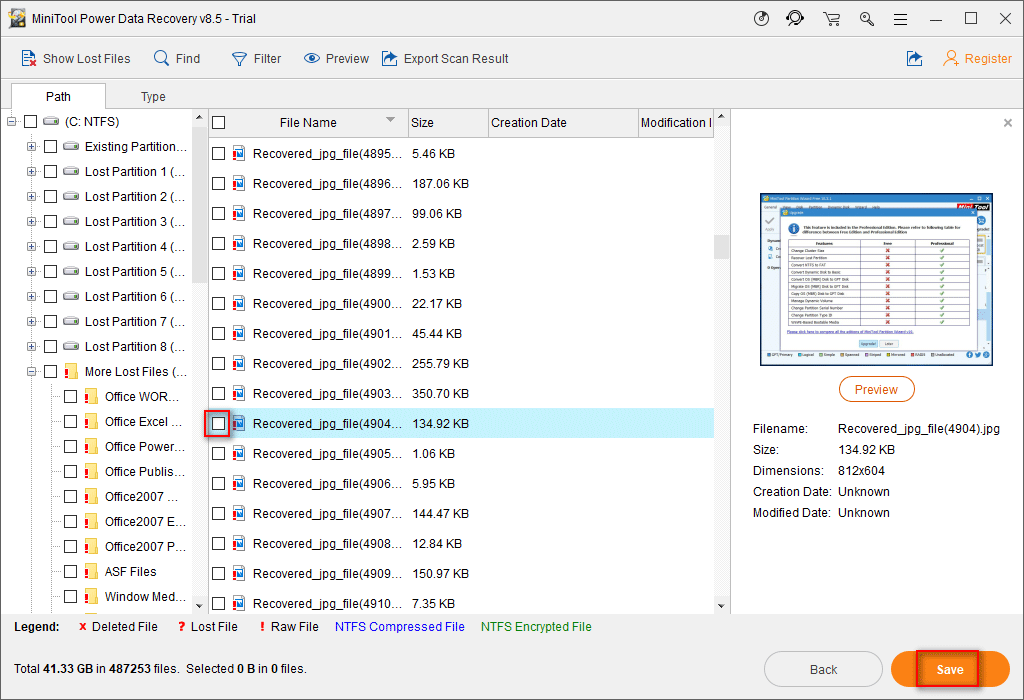Click the jpg icon of Recovered_jpg_file(4904)

click(x=238, y=424)
